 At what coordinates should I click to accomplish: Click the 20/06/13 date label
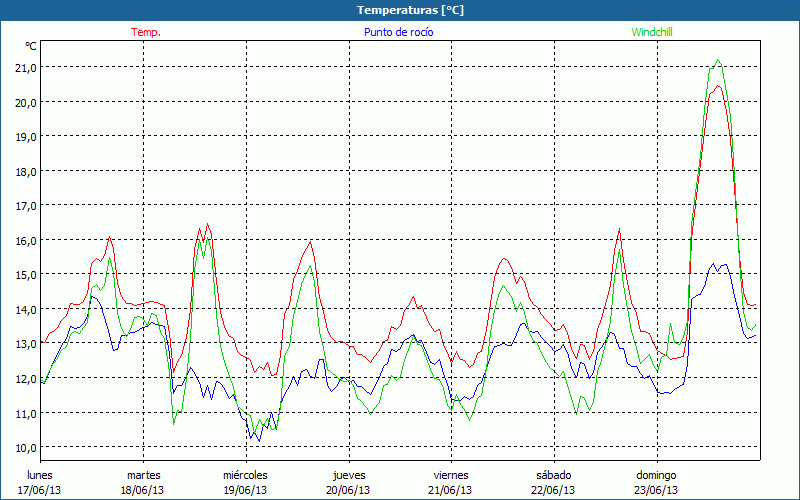(x=349, y=490)
